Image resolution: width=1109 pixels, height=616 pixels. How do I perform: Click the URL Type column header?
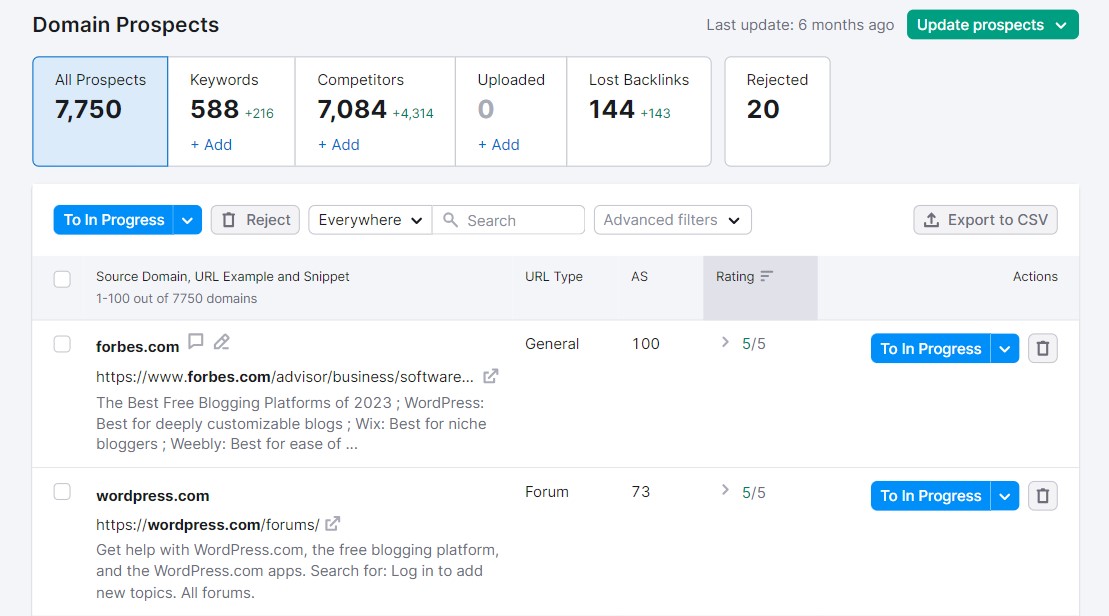point(554,277)
